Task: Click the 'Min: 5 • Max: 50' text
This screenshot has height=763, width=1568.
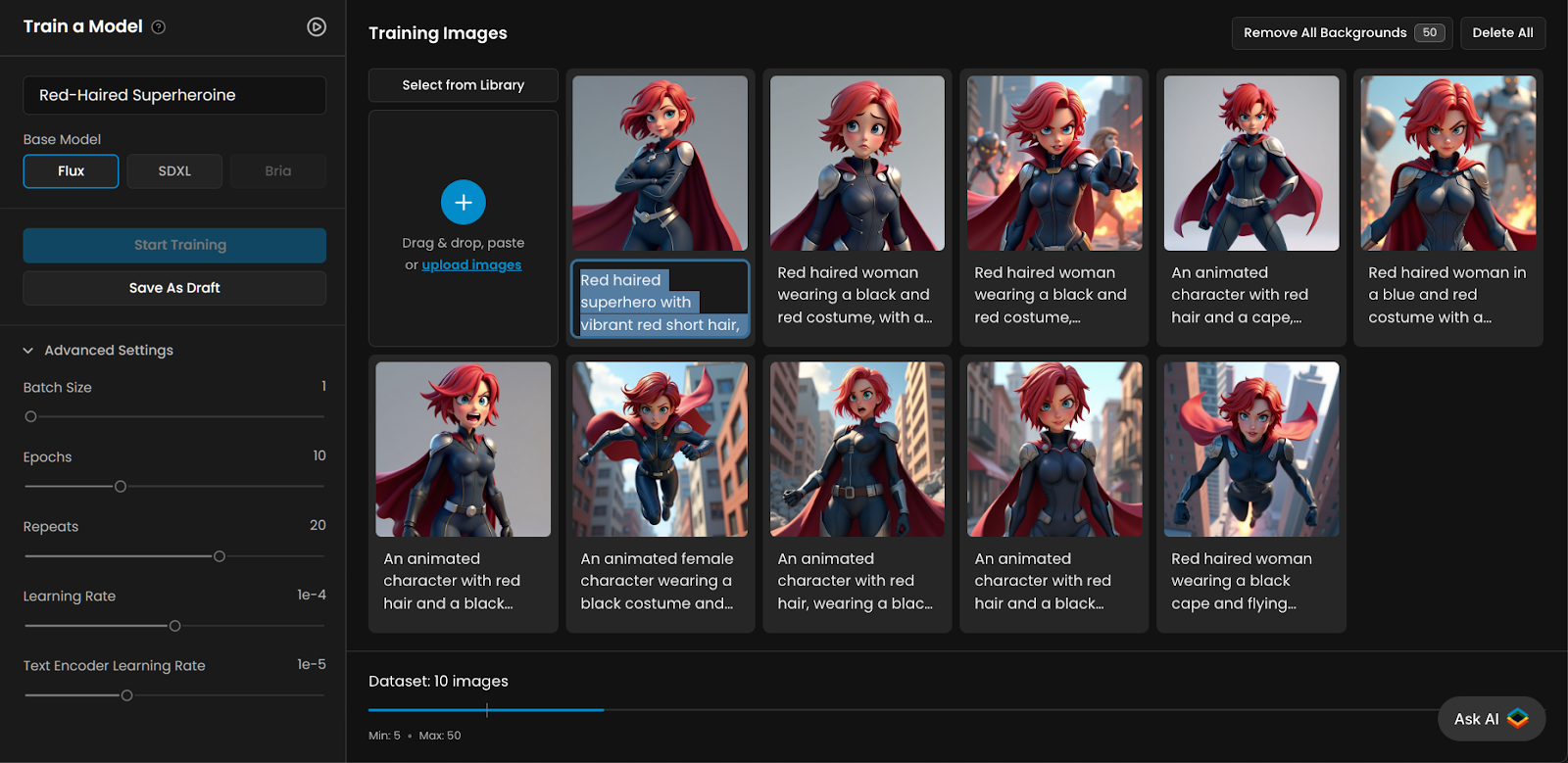Action: 415,736
